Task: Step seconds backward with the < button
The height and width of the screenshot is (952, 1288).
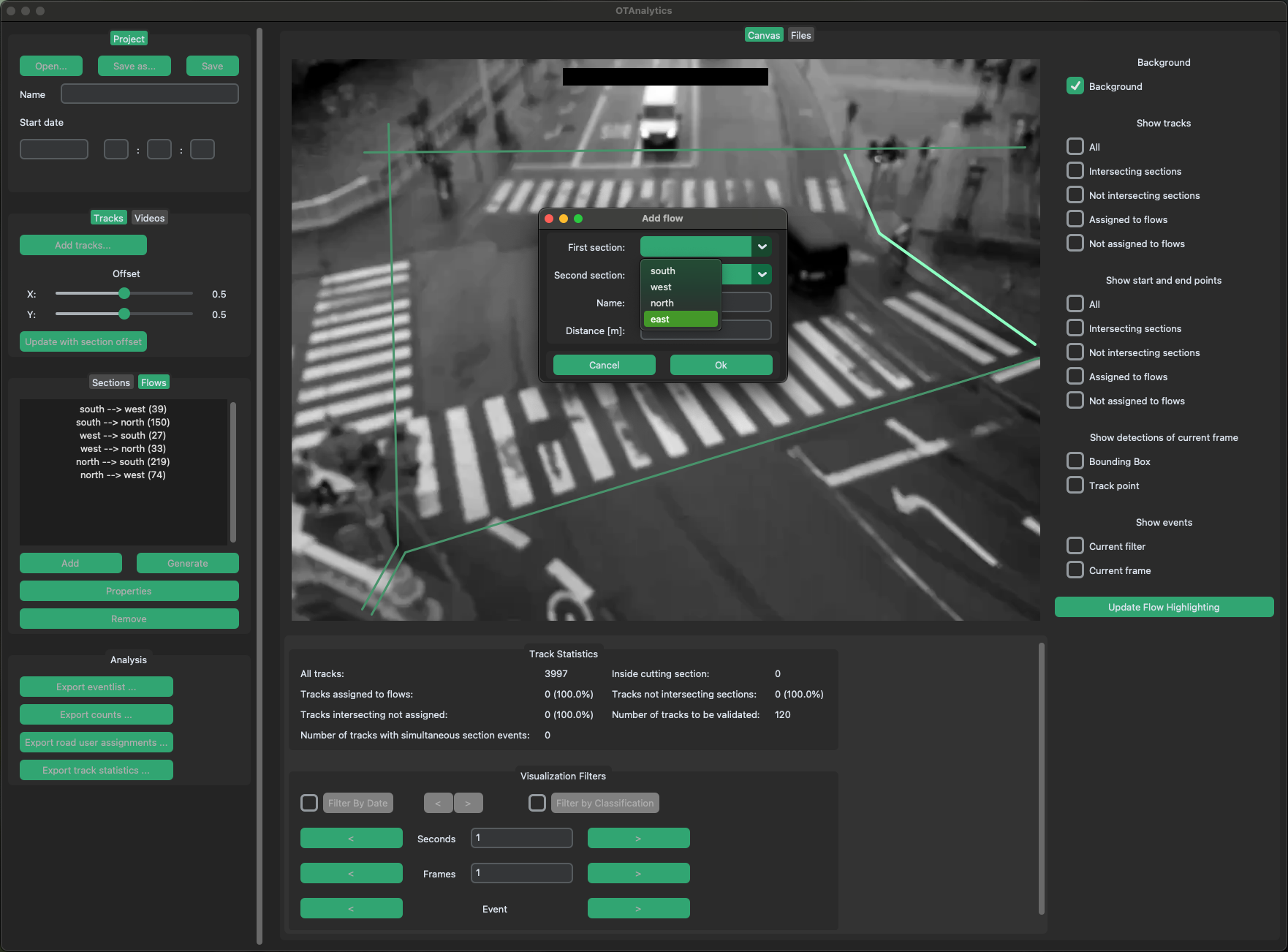Action: click(x=351, y=838)
